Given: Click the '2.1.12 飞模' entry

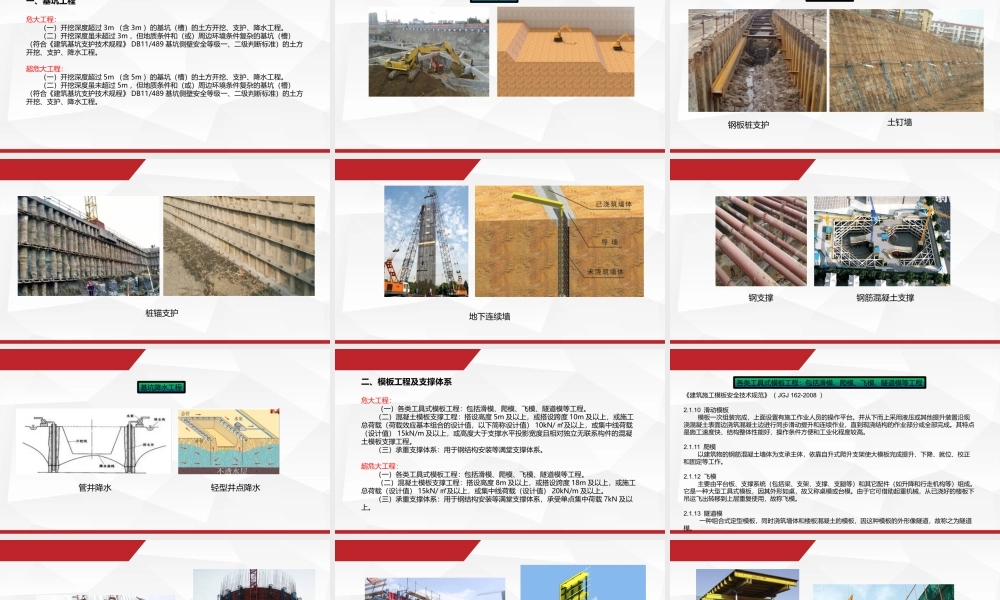Looking at the screenshot, I should [700, 476].
